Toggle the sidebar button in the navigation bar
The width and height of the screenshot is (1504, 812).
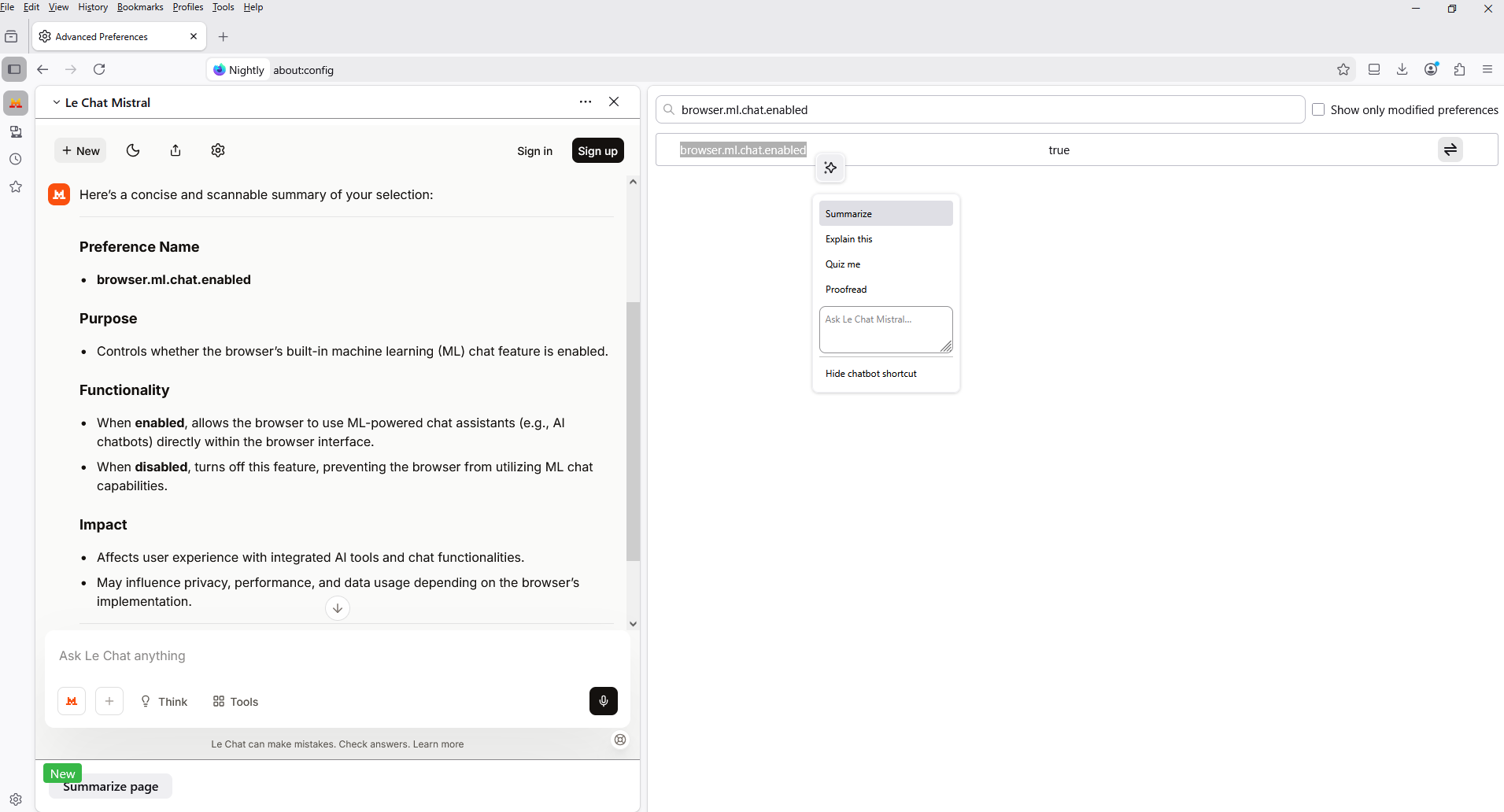click(x=14, y=69)
